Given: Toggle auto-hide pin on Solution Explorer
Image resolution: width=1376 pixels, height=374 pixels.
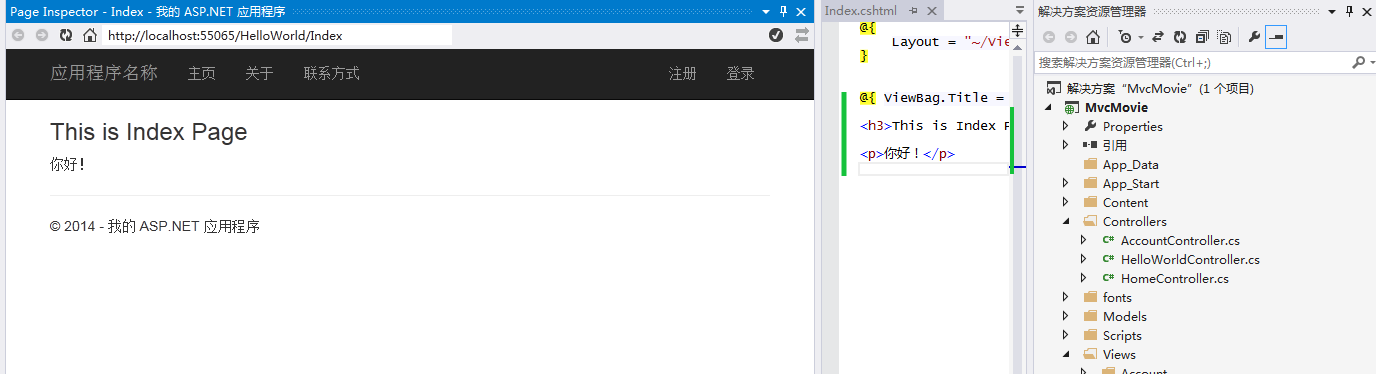Looking at the screenshot, I should pyautogui.click(x=1350, y=11).
